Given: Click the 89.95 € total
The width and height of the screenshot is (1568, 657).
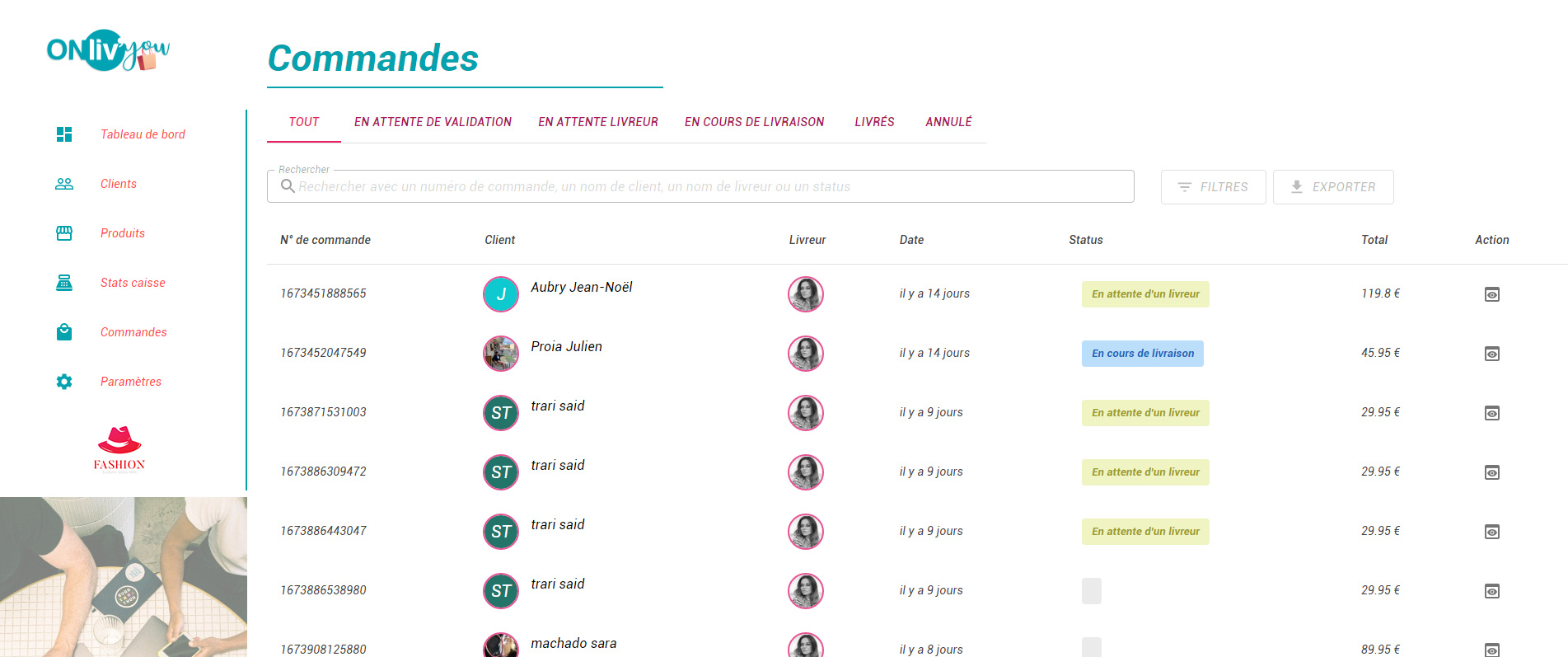Looking at the screenshot, I should [1380, 650].
